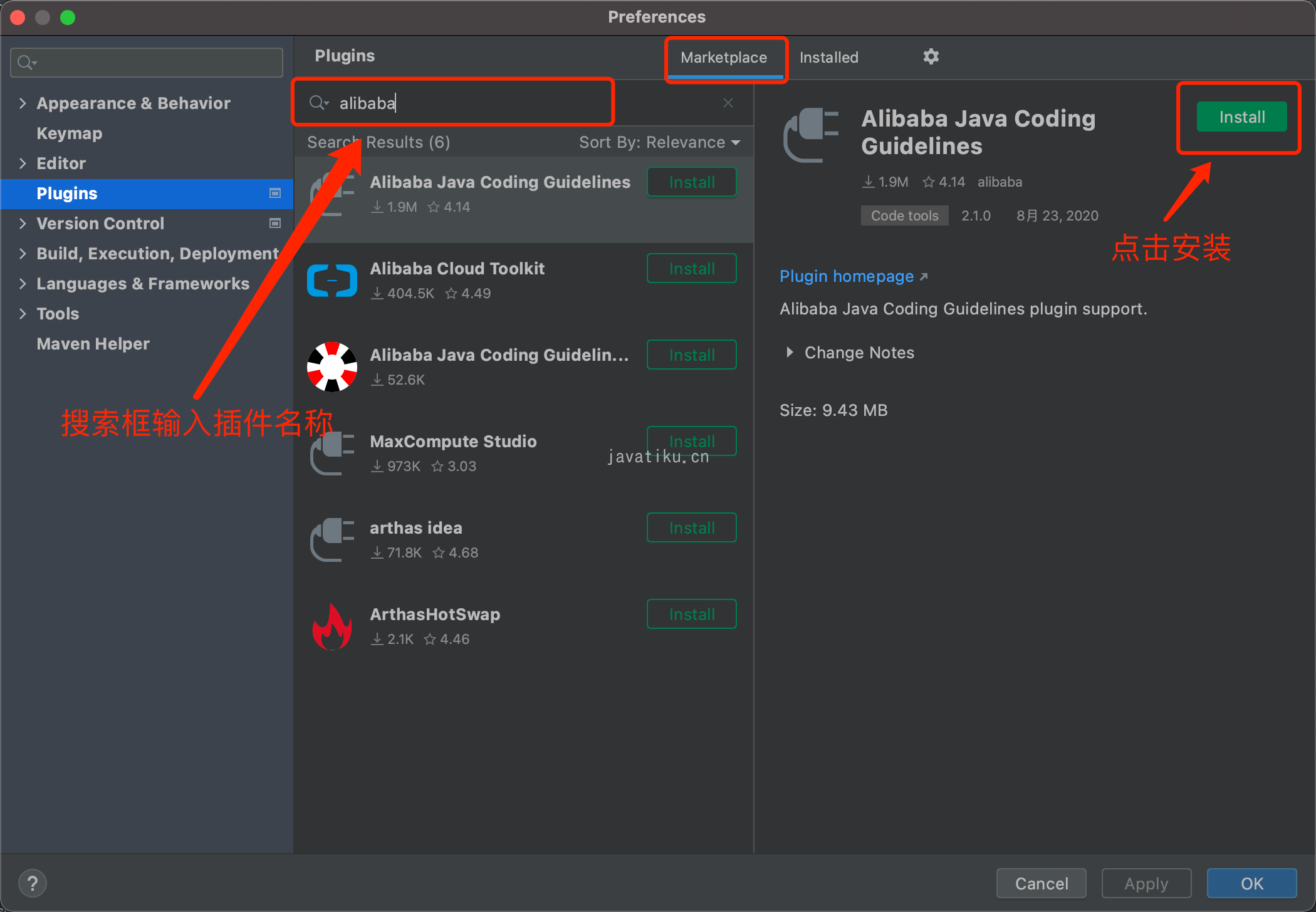Click the Code tools tag
The height and width of the screenshot is (912, 1316).
coord(904,215)
